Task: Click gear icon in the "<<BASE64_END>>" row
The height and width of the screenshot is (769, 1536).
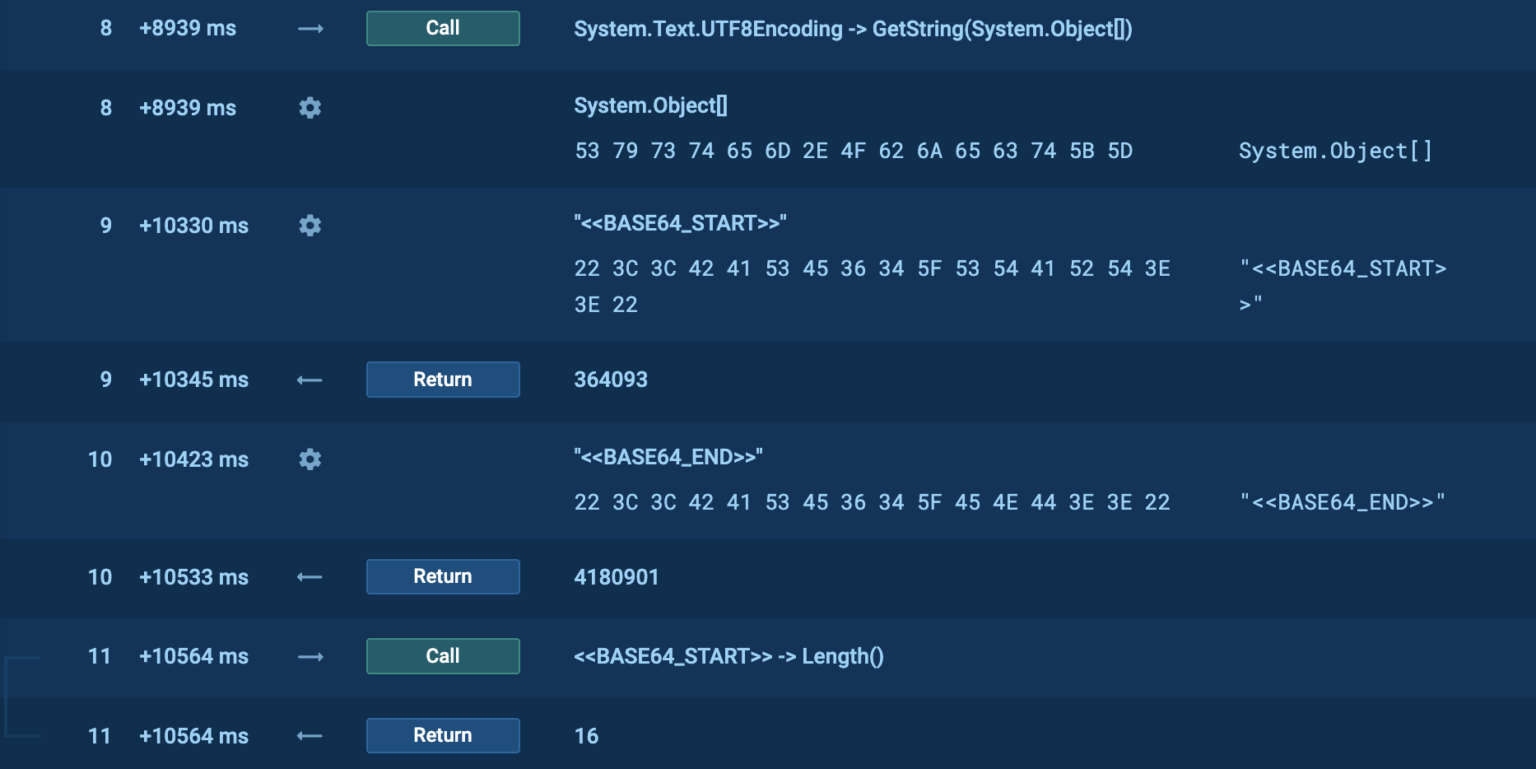Action: coord(310,460)
